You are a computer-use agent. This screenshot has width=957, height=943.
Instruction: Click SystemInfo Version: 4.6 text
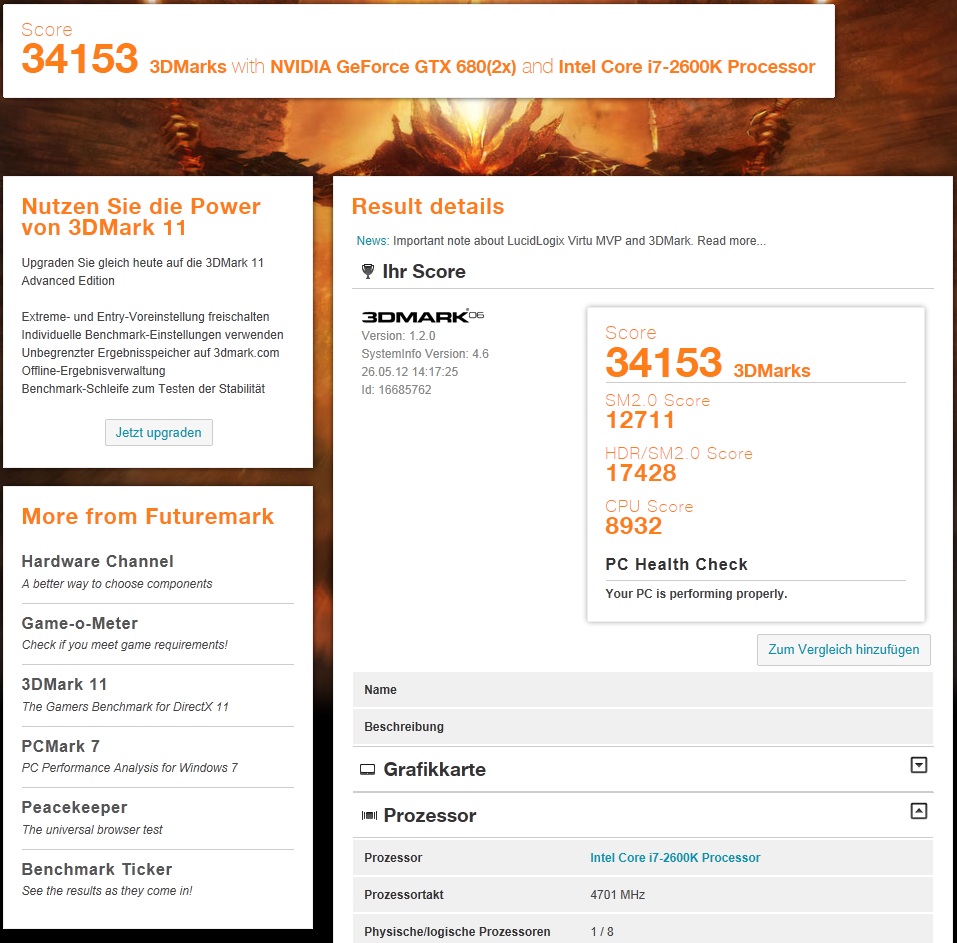pyautogui.click(x=425, y=353)
